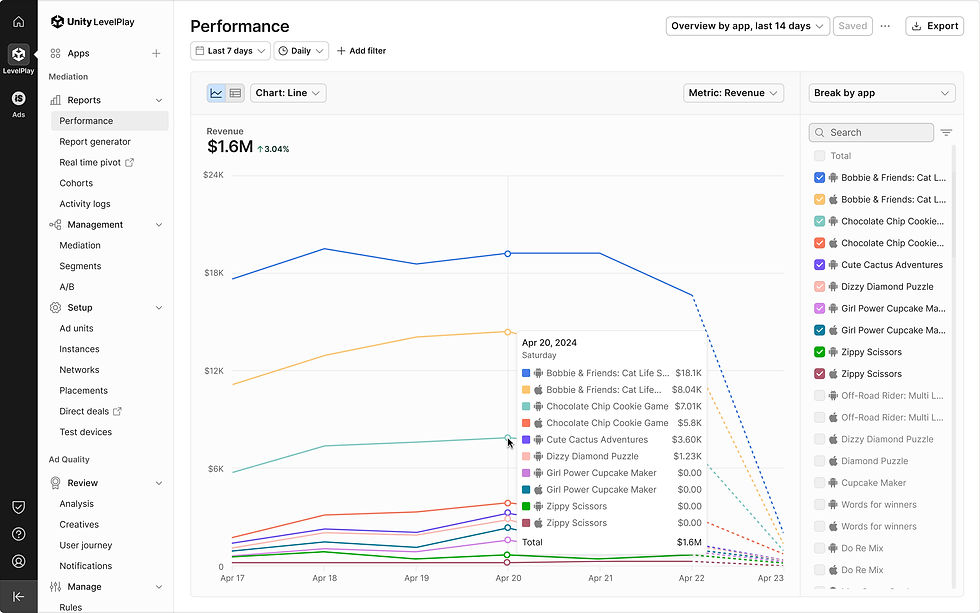Open Report generator in sidebar

(x=95, y=142)
